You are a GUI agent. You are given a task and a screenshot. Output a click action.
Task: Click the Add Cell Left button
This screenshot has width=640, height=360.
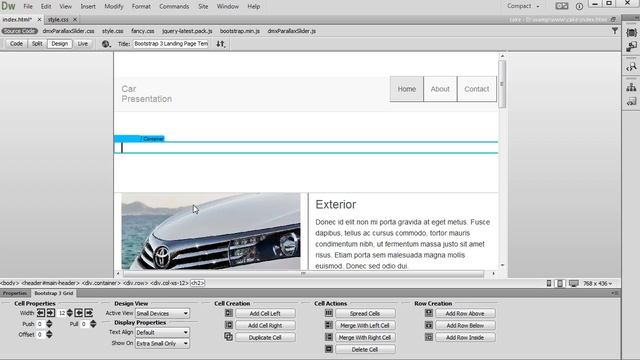(265, 313)
